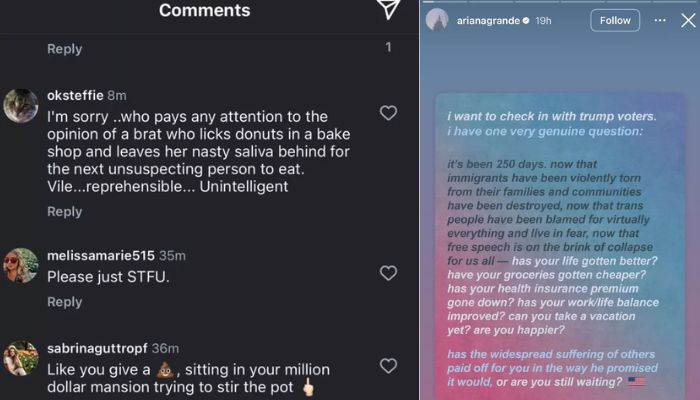Follow arianagrande from the story
This screenshot has height=400, width=700.
pos(615,20)
